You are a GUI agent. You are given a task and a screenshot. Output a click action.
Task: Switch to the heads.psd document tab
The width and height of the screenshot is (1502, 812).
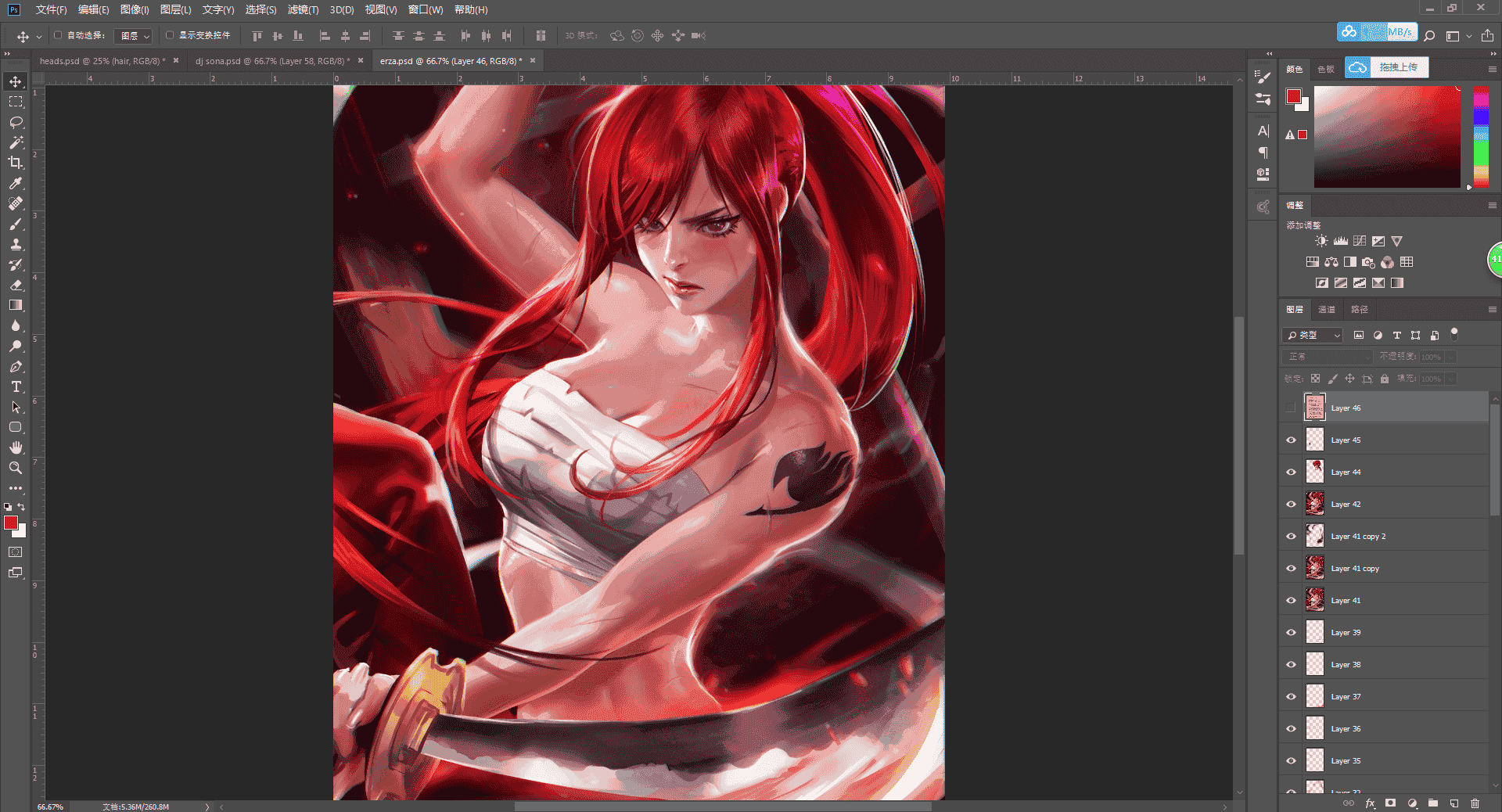(x=102, y=61)
